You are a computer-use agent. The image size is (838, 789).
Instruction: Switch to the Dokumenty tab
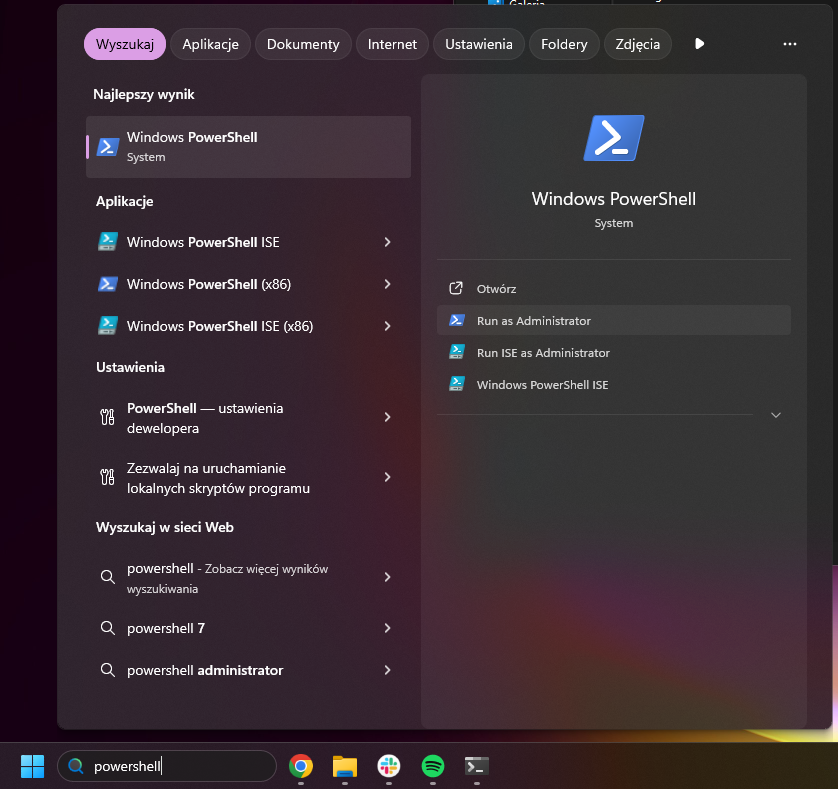tap(303, 44)
